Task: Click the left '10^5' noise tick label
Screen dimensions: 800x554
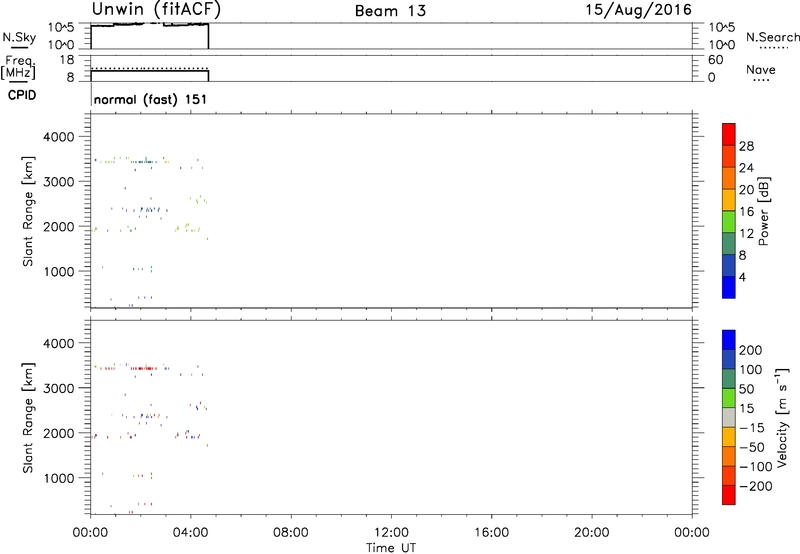Action: [61, 28]
